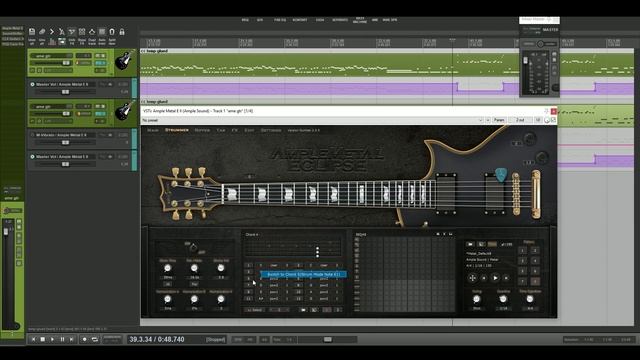Switch to the Strummer tab
640x360 pixels.
[177, 130]
